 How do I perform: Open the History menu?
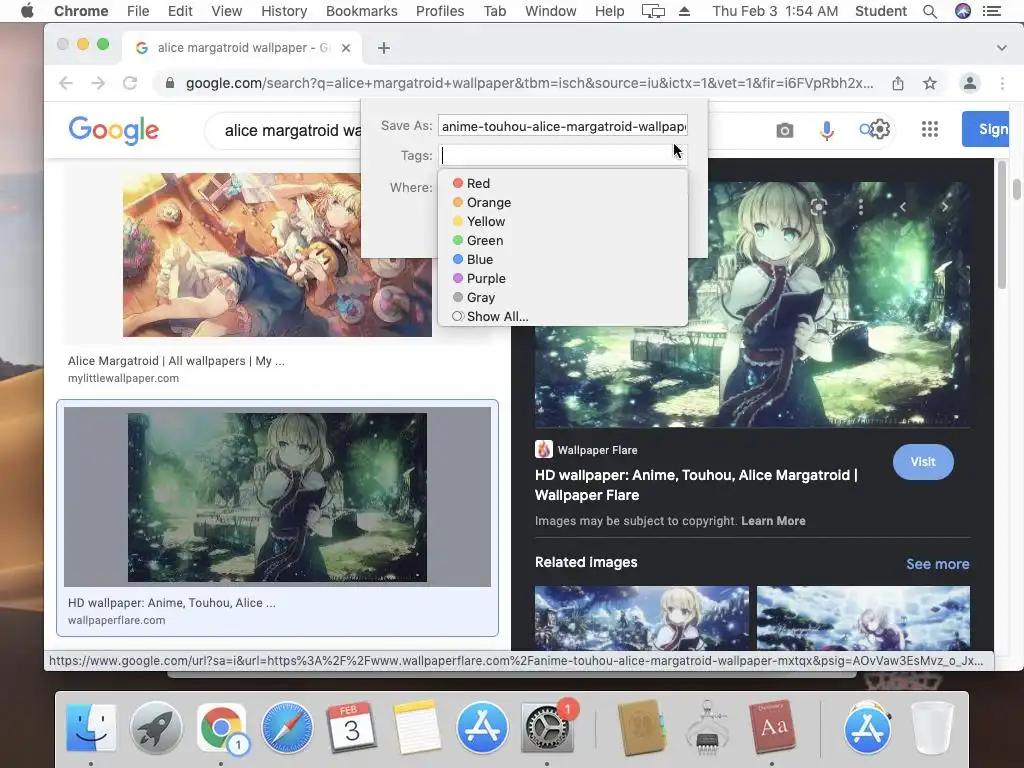284,11
